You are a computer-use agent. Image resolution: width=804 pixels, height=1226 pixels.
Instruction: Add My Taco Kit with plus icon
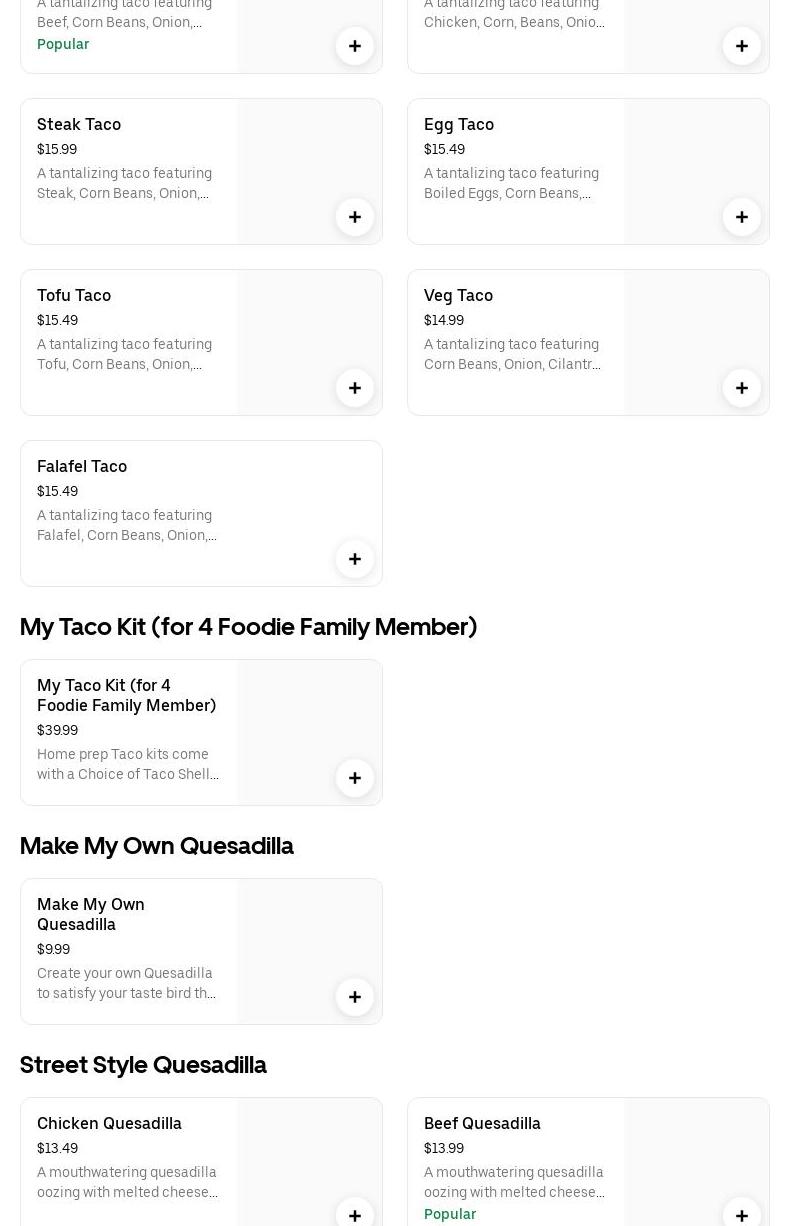click(355, 778)
